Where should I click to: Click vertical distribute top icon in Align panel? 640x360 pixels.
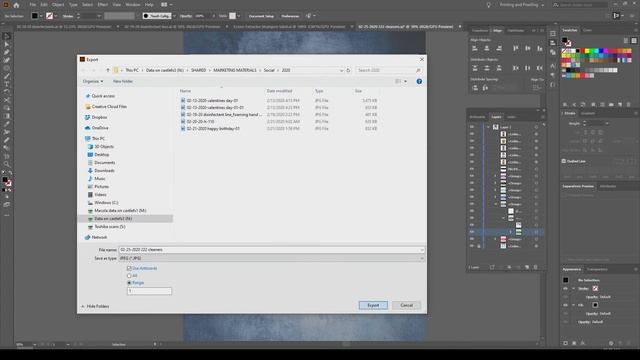point(475,68)
